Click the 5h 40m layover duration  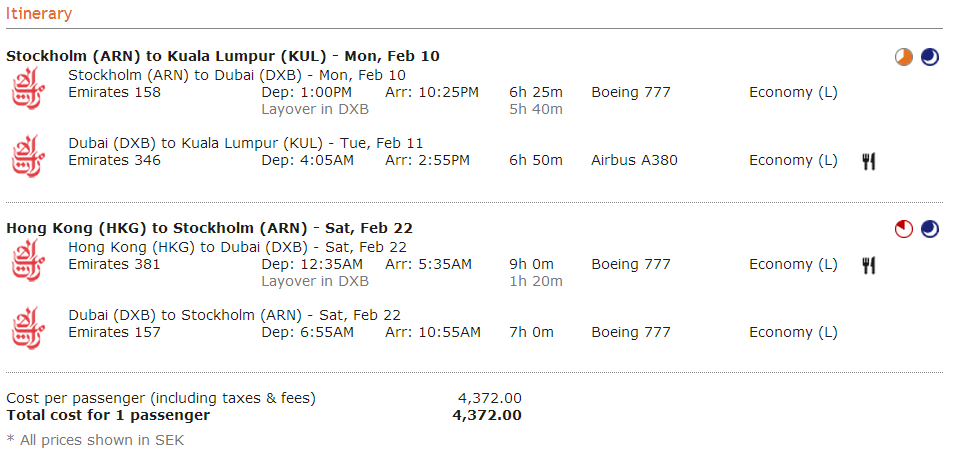(x=535, y=109)
